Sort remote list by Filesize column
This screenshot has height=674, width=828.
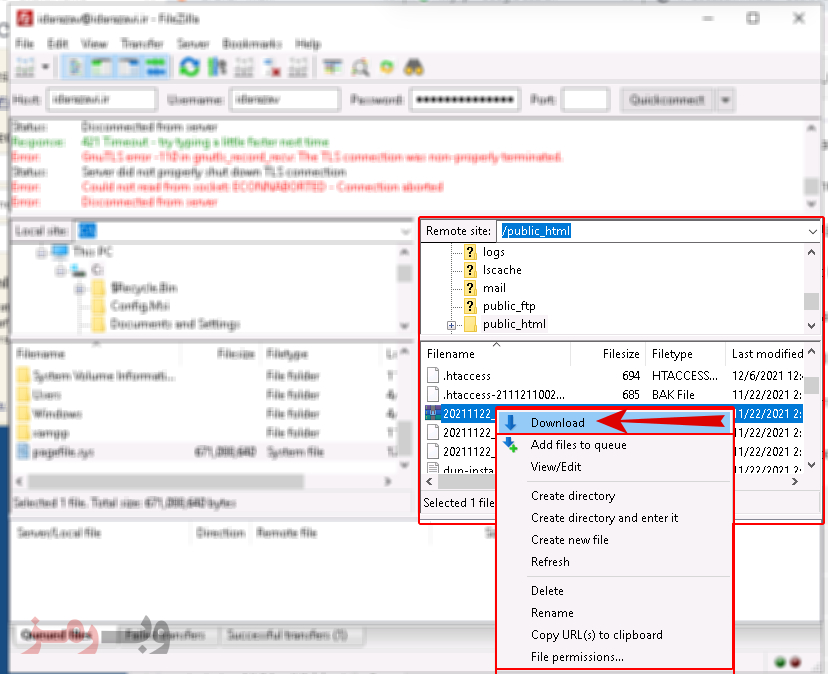[x=608, y=353]
